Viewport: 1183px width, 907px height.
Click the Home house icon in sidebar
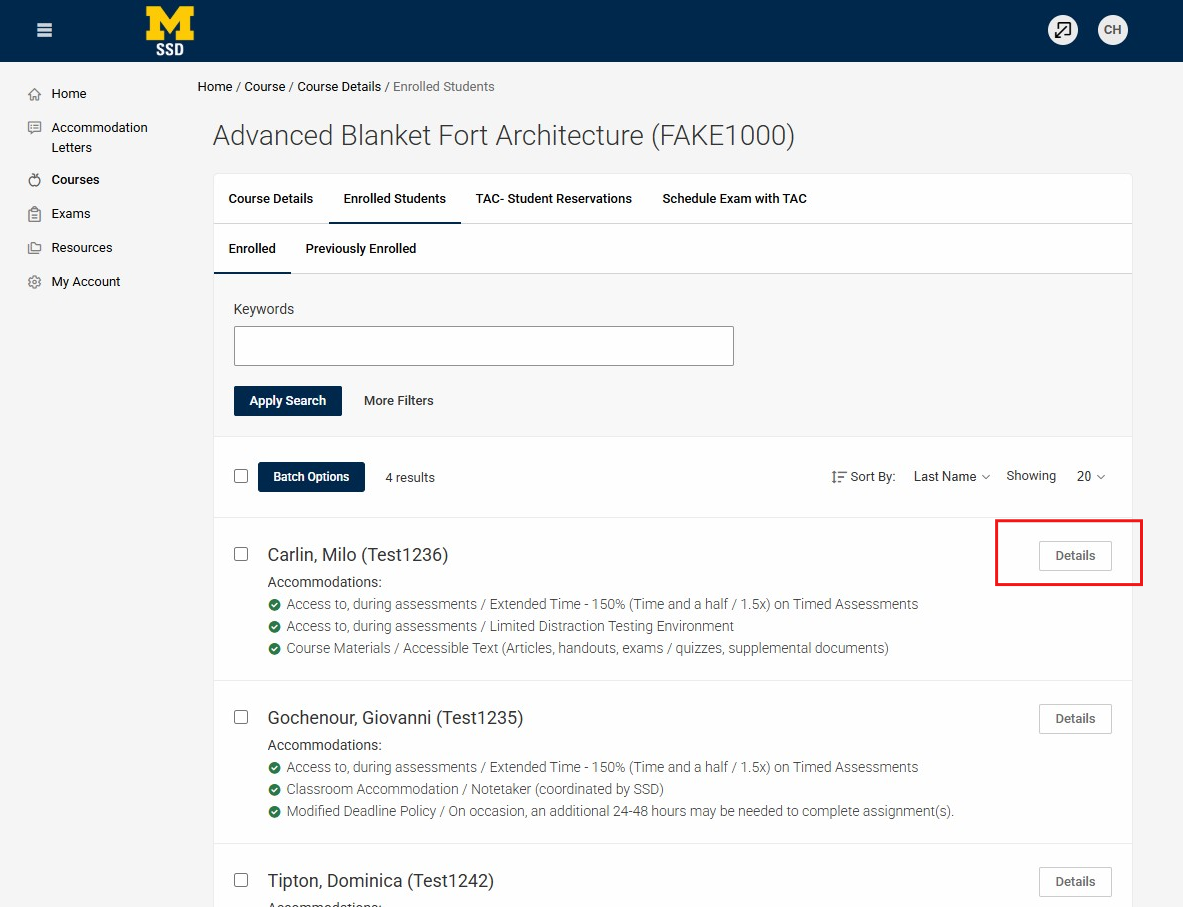point(35,94)
